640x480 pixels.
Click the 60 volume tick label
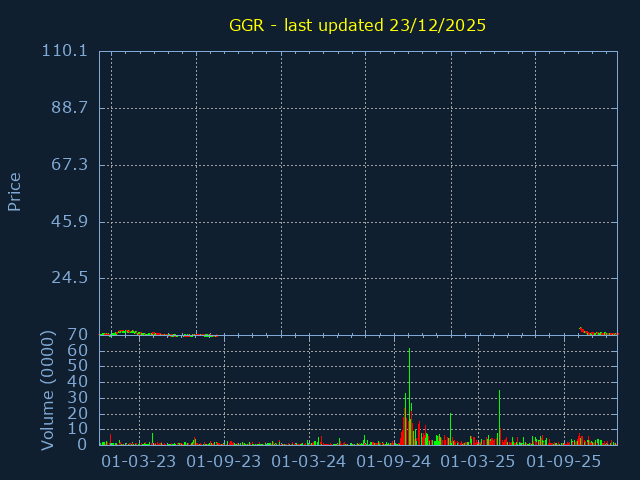(x=79, y=351)
